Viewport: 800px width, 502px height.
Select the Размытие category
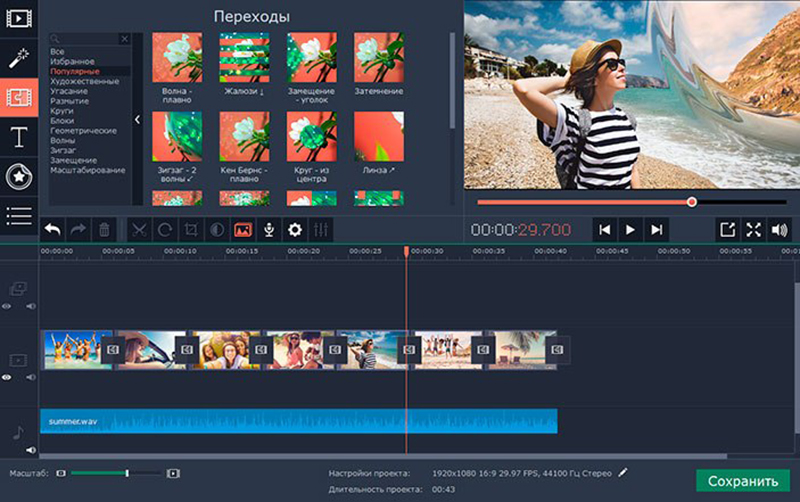[x=69, y=101]
